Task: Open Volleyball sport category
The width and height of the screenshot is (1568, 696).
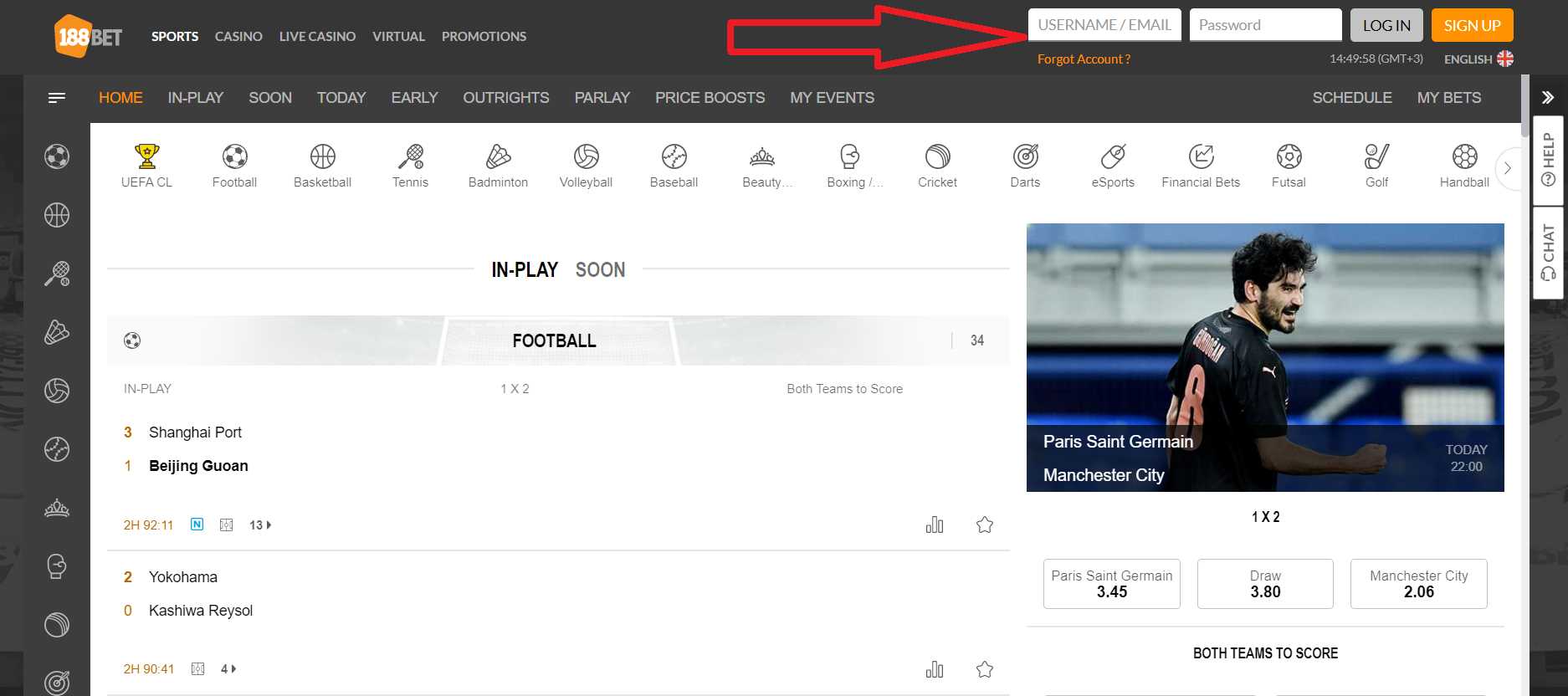Action: (586, 166)
